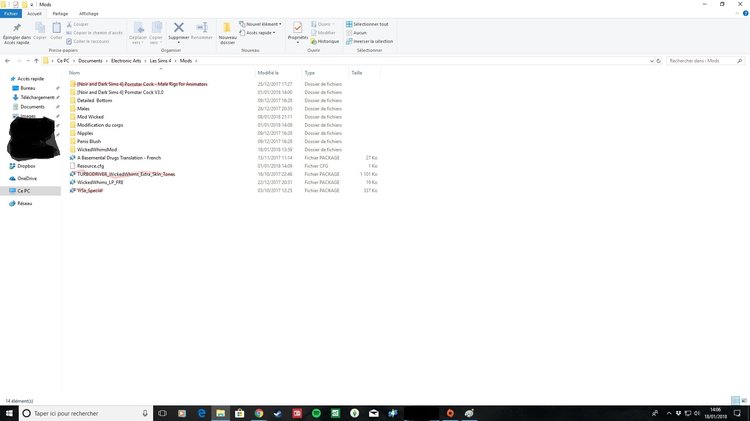Viewport: 750px width, 421px height.
Task: Click Electronic Arts in the breadcrumb
Action: click(126, 61)
